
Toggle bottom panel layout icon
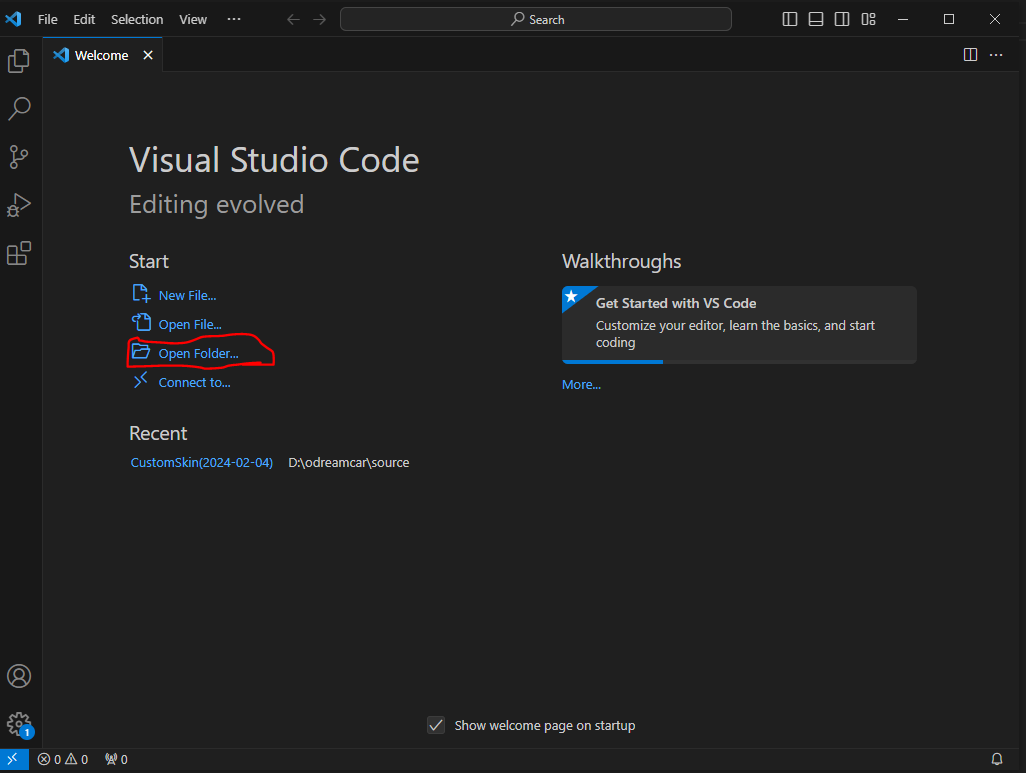(816, 20)
